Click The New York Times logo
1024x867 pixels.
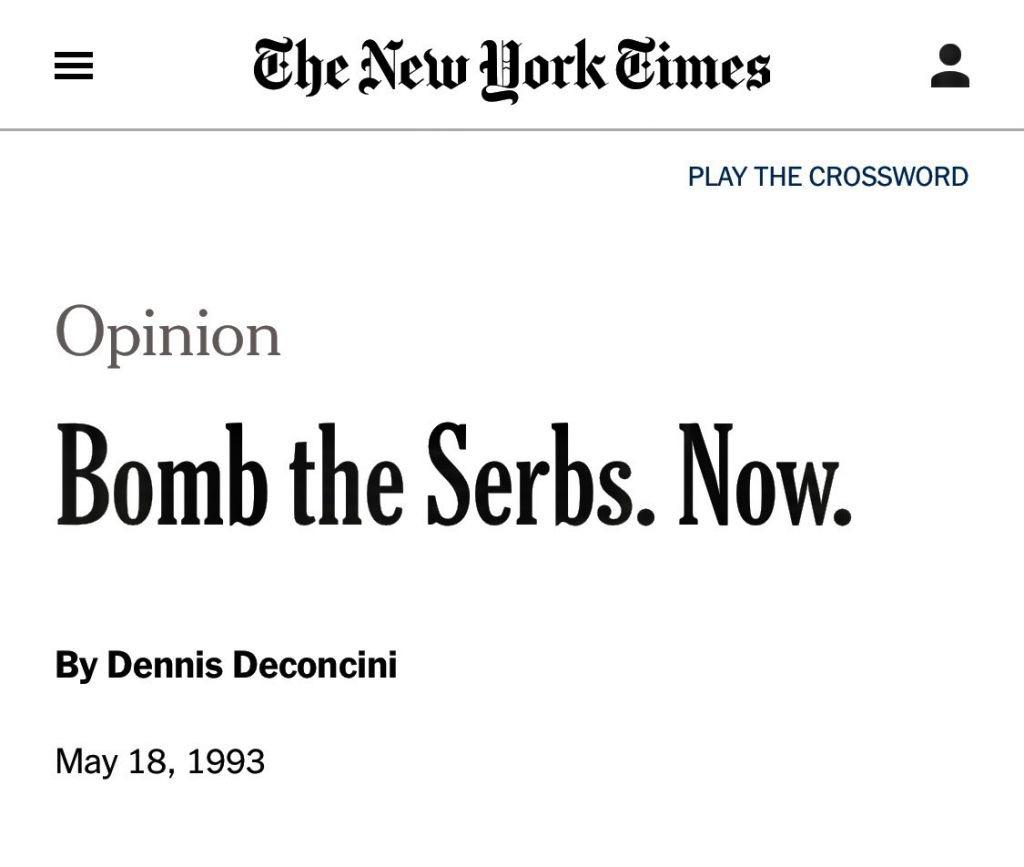[511, 68]
